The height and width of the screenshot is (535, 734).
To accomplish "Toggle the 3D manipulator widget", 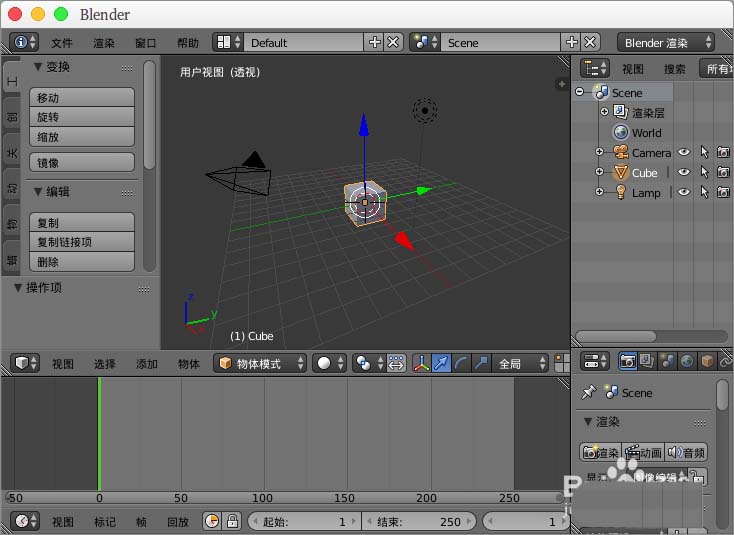I will (x=421, y=363).
